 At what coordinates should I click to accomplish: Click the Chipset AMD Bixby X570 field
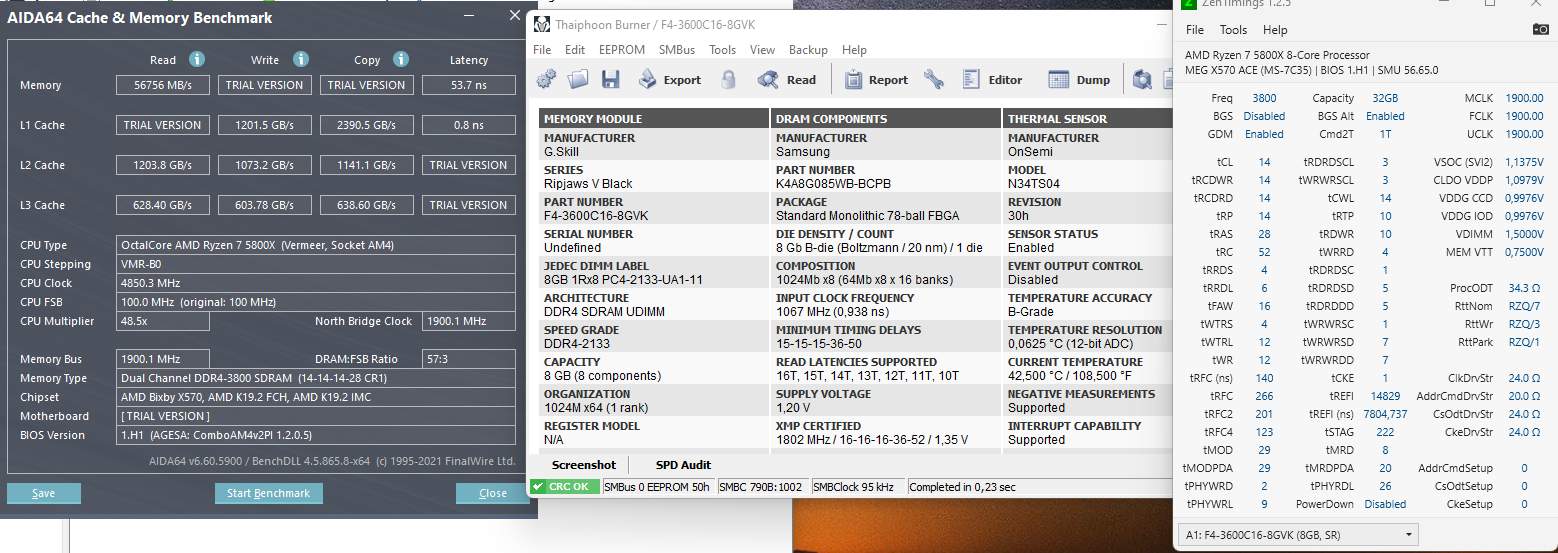coord(316,397)
